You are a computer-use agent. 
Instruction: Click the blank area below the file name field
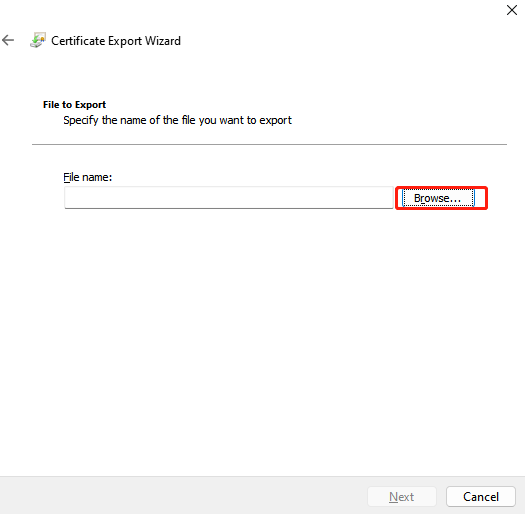tap(262, 335)
